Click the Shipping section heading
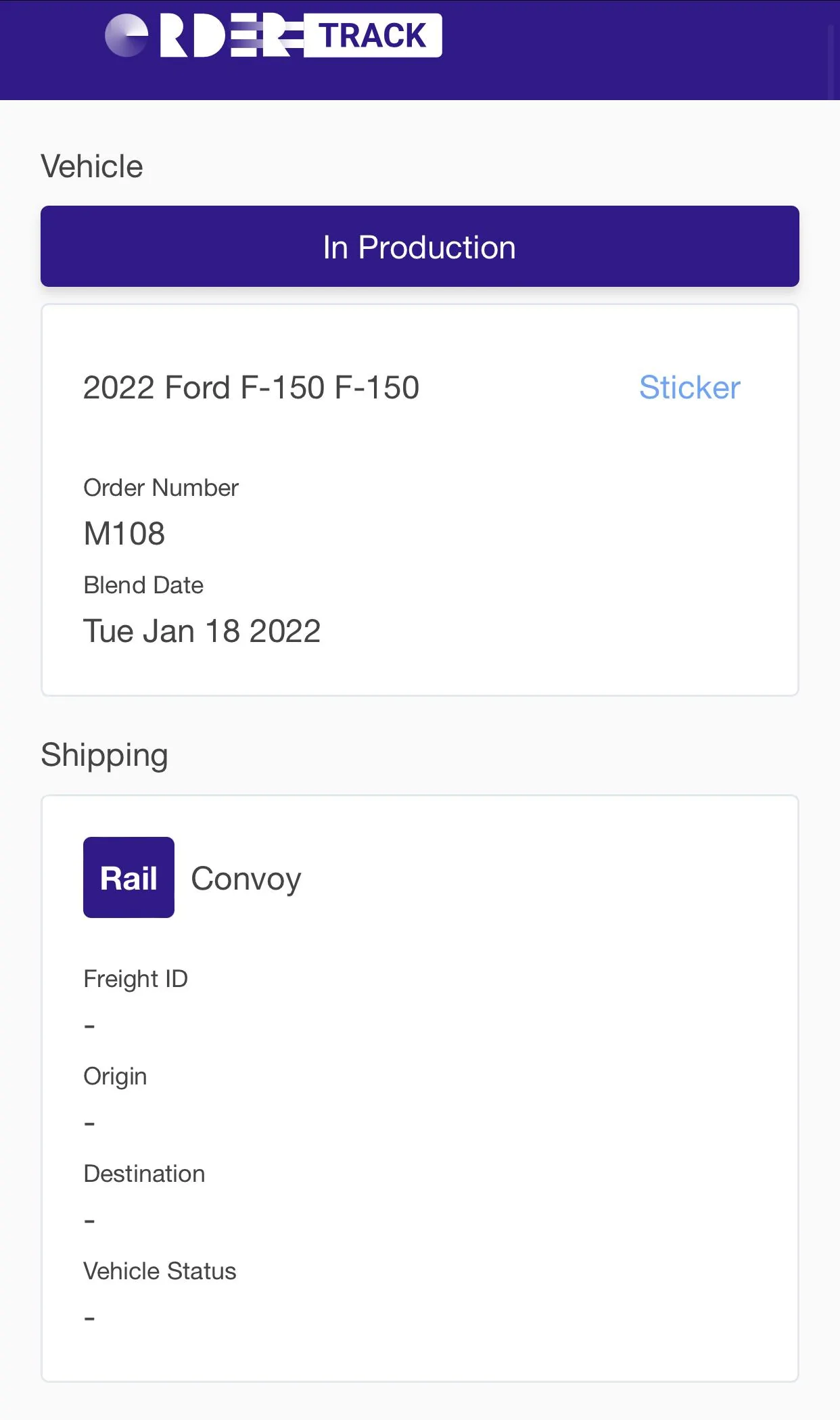 104,755
